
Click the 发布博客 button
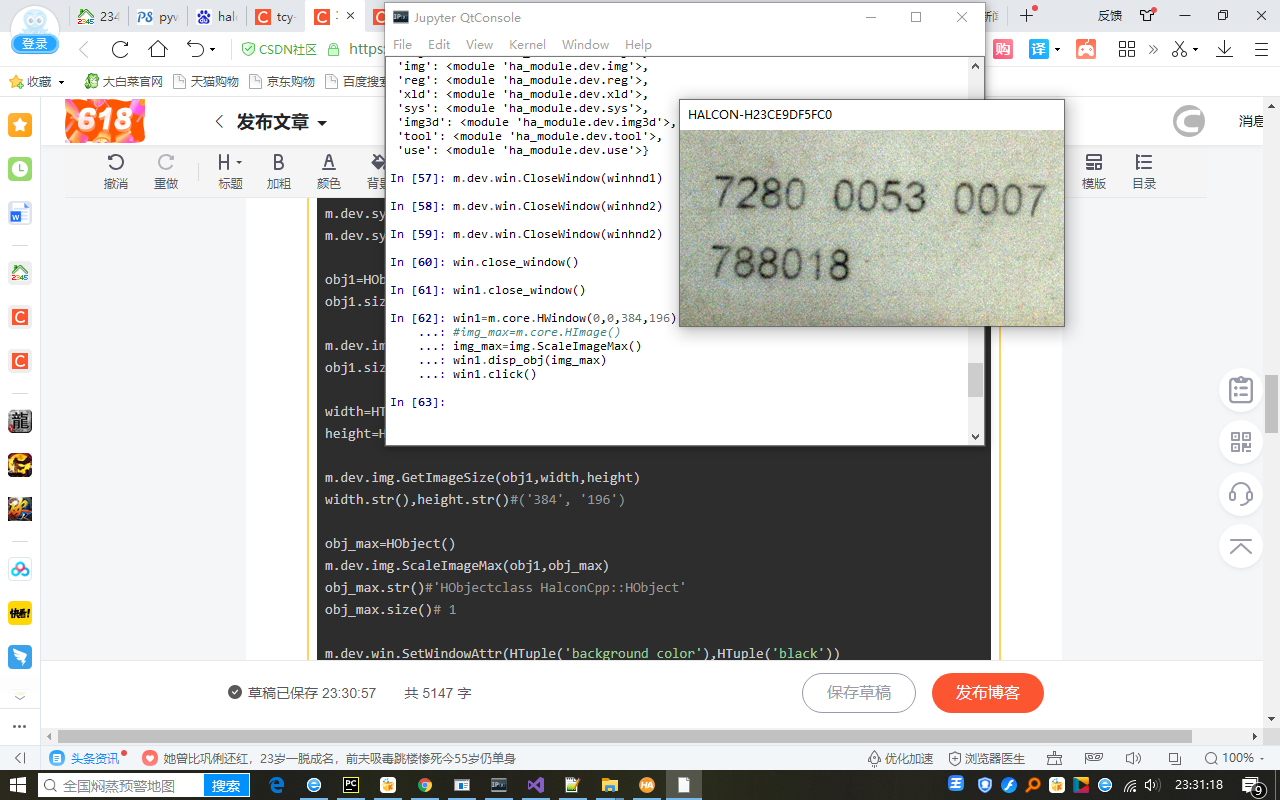coord(987,692)
